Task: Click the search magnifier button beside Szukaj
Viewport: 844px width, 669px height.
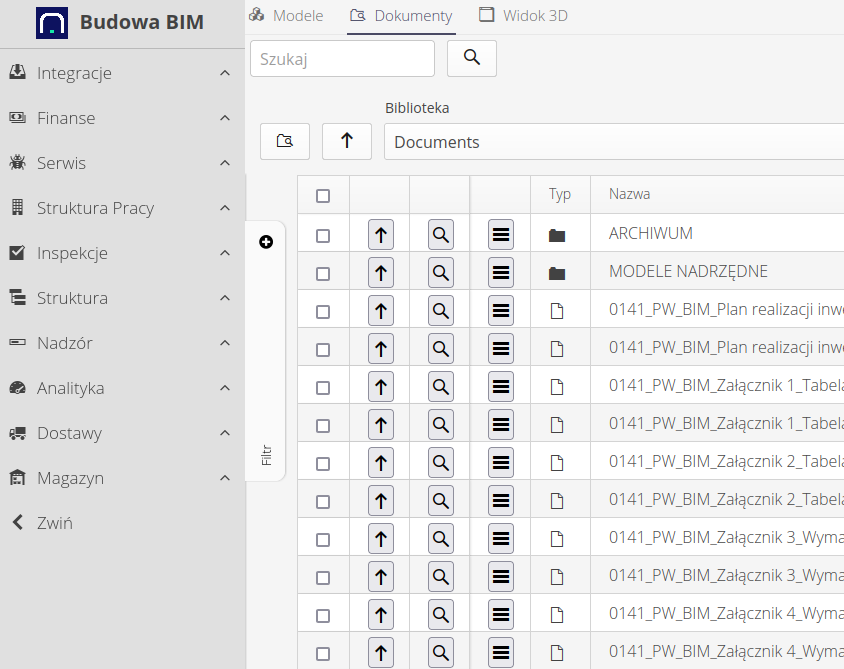Action: (472, 59)
